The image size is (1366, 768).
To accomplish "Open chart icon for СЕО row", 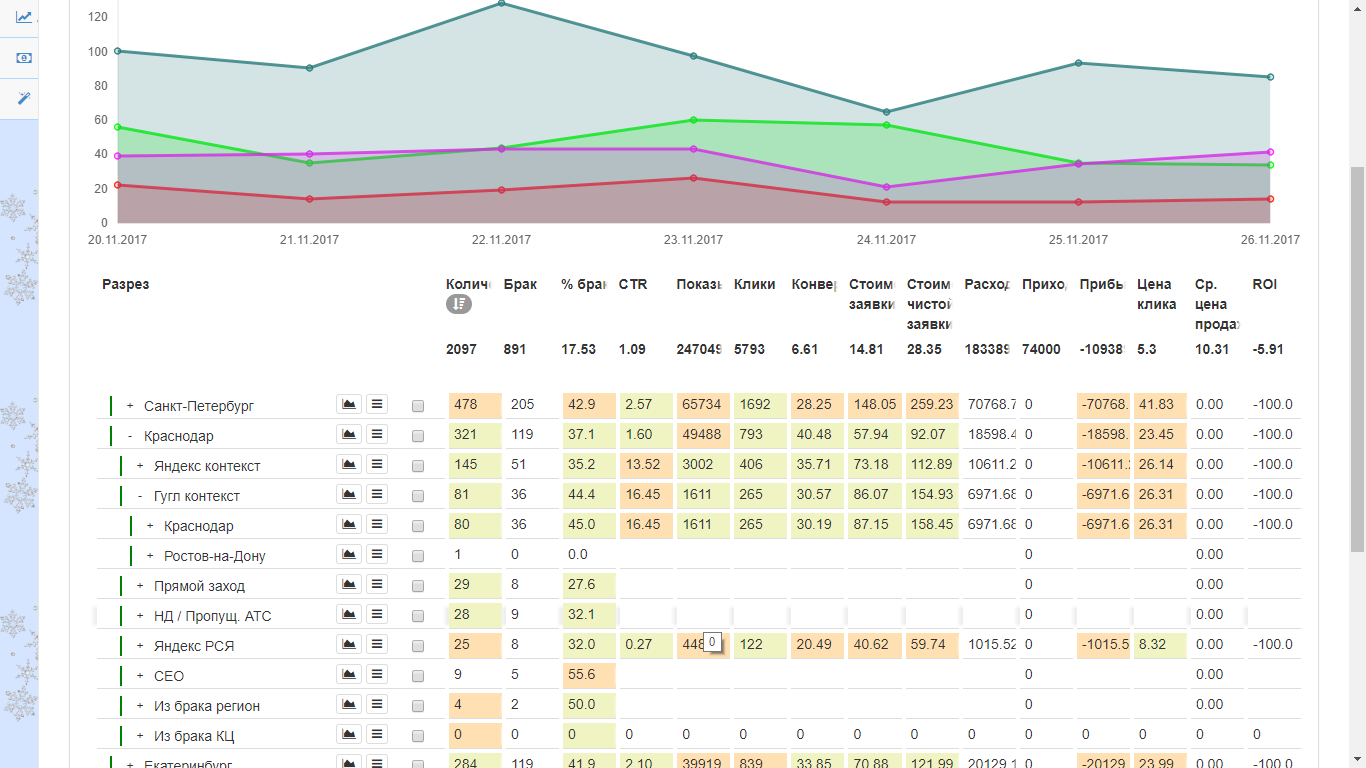I will (349, 674).
